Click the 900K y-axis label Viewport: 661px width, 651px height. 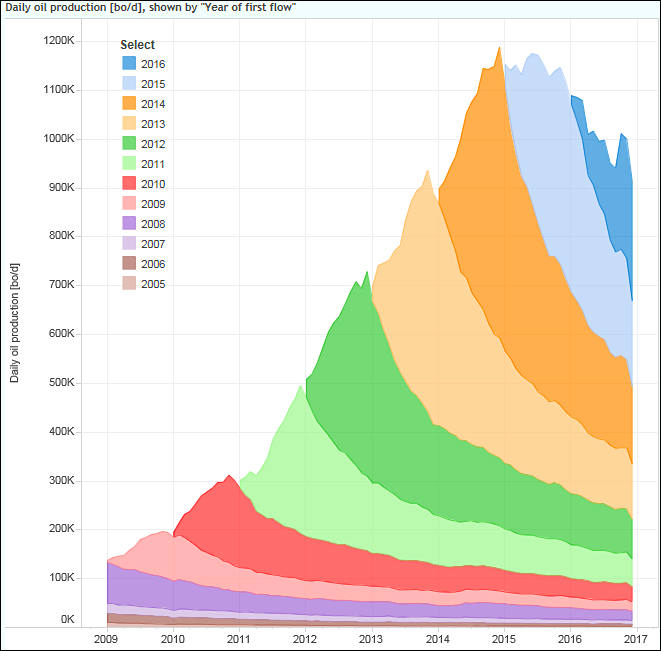pos(62,187)
